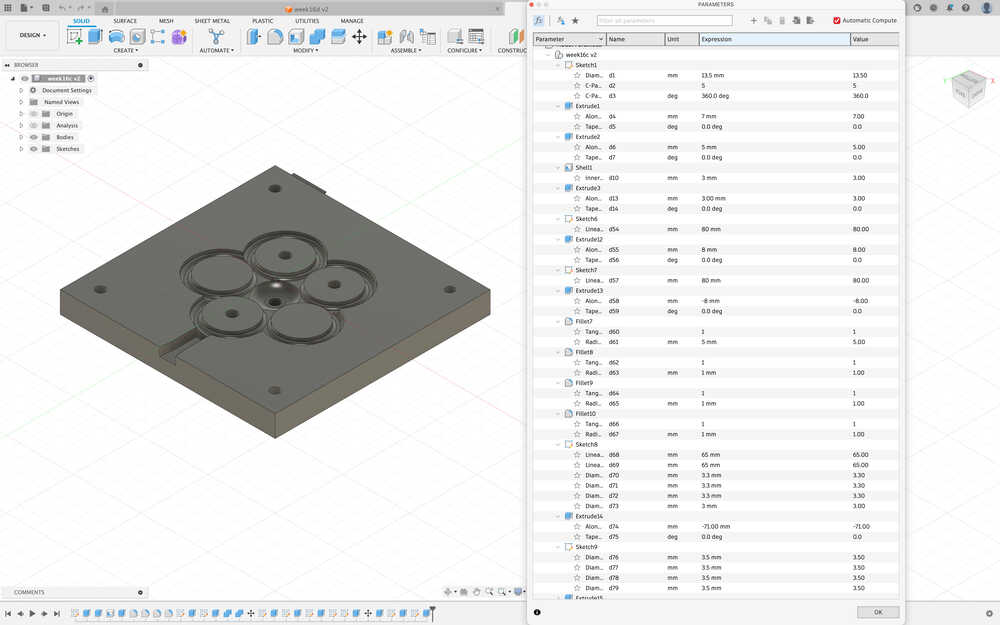Viewport: 1000px width, 625px height.
Task: Click the fx user parameters icon
Action: pos(539,20)
